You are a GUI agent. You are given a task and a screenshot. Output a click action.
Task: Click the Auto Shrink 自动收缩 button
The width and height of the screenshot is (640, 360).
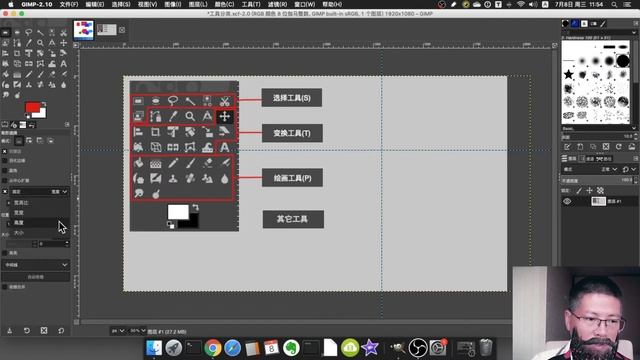coord(36,277)
